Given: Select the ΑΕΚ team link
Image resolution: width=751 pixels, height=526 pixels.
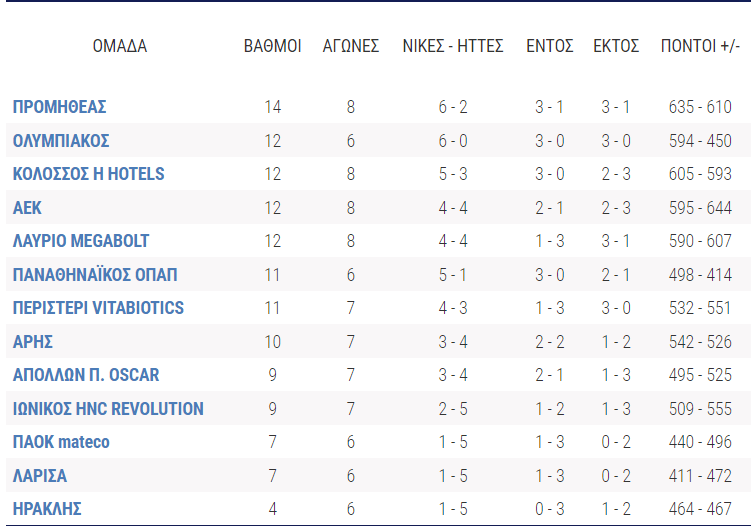Looking at the screenshot, I should pos(27,208).
